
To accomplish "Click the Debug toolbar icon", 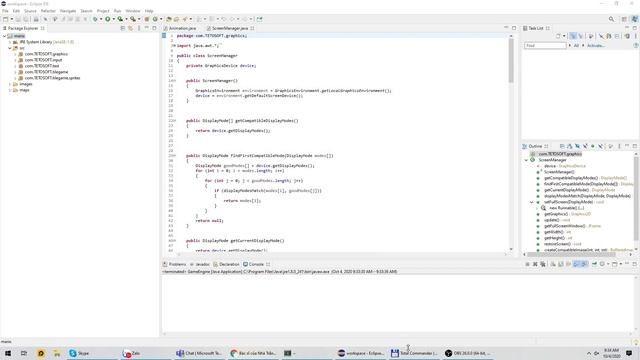I will click(95, 19).
